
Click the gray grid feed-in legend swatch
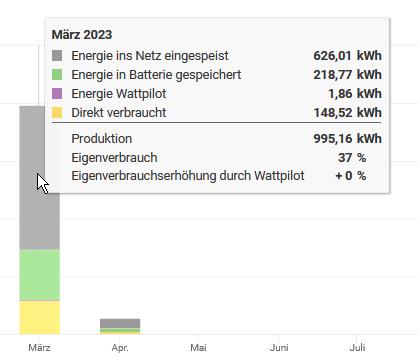(x=57, y=56)
